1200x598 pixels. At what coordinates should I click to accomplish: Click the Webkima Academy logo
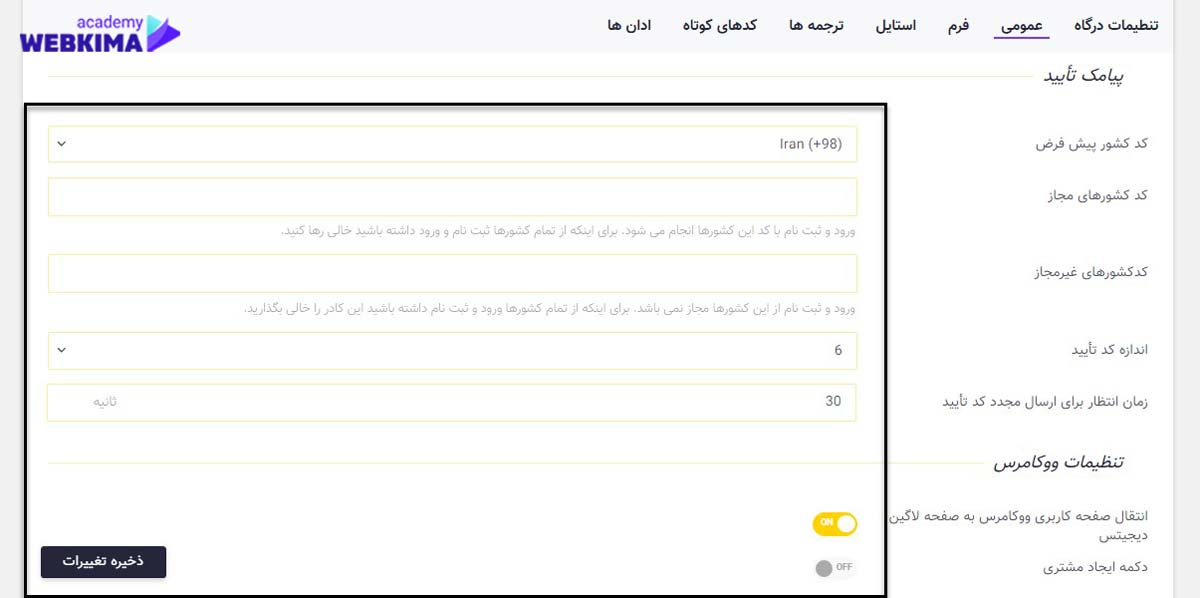tap(100, 33)
